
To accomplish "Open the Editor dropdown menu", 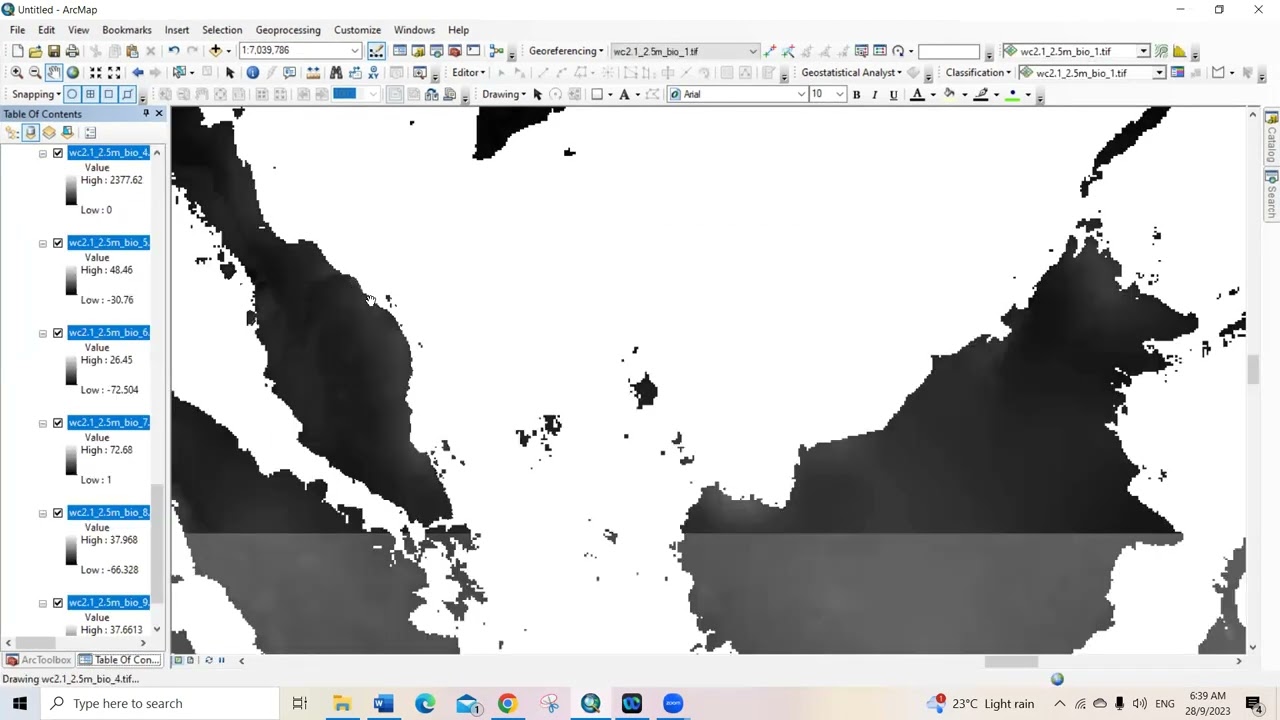I will (x=469, y=73).
